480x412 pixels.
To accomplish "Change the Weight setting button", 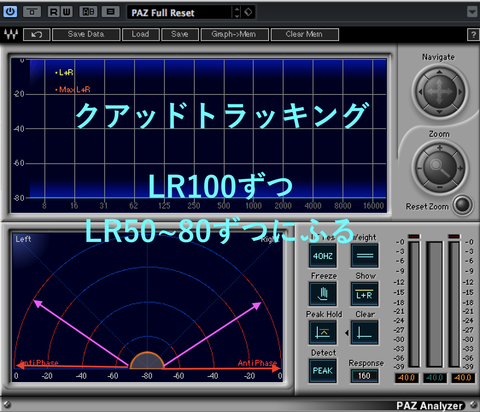I will point(365,256).
